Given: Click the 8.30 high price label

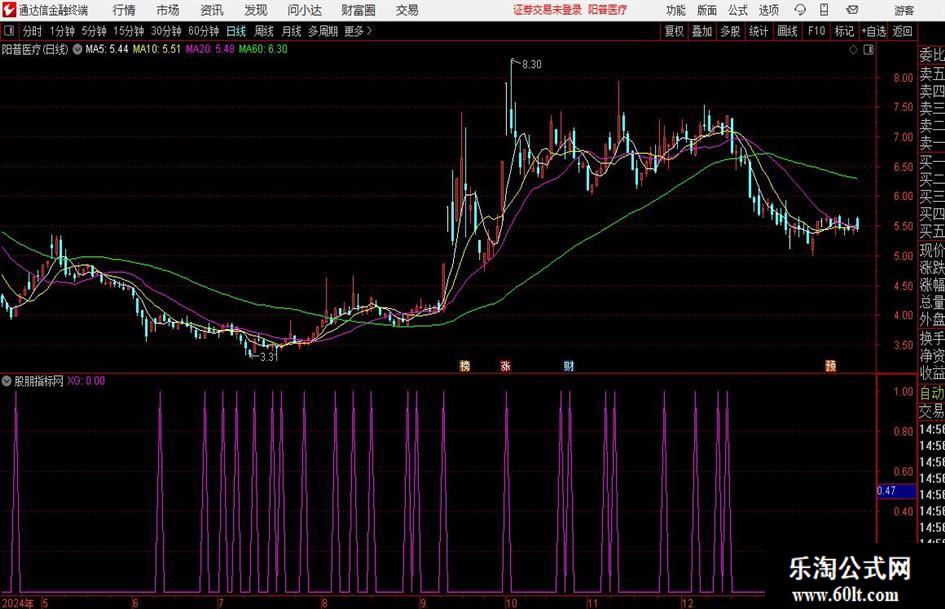Looking at the screenshot, I should point(532,65).
